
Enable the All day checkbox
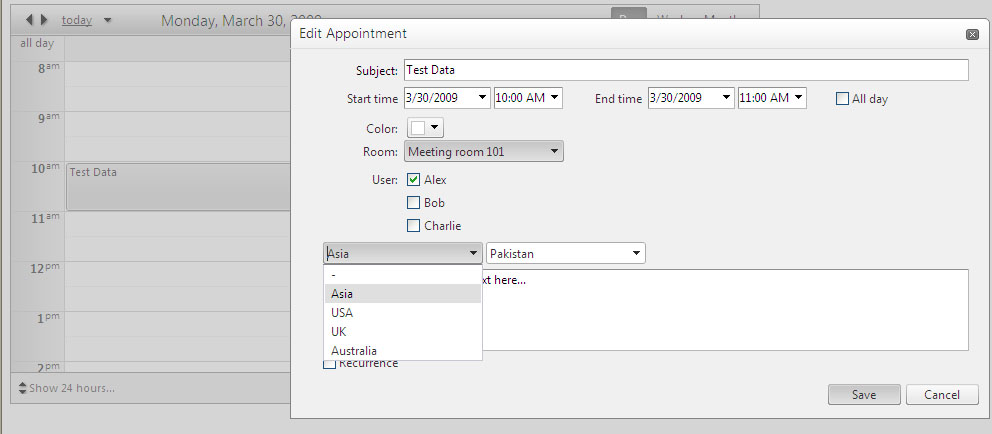(x=843, y=99)
